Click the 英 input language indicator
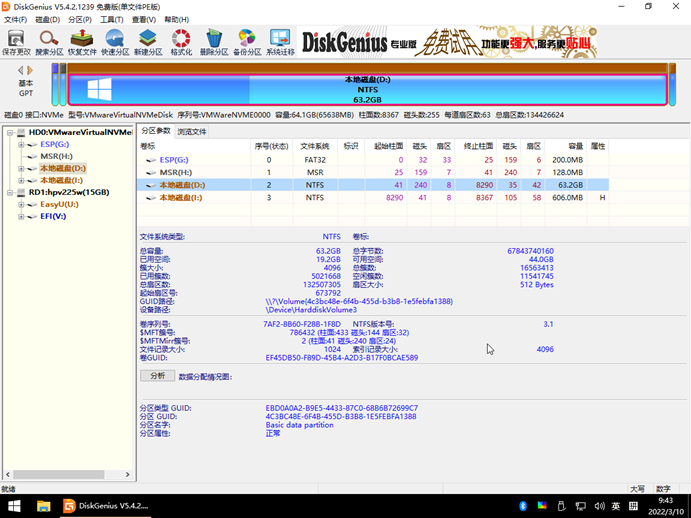 616,506
